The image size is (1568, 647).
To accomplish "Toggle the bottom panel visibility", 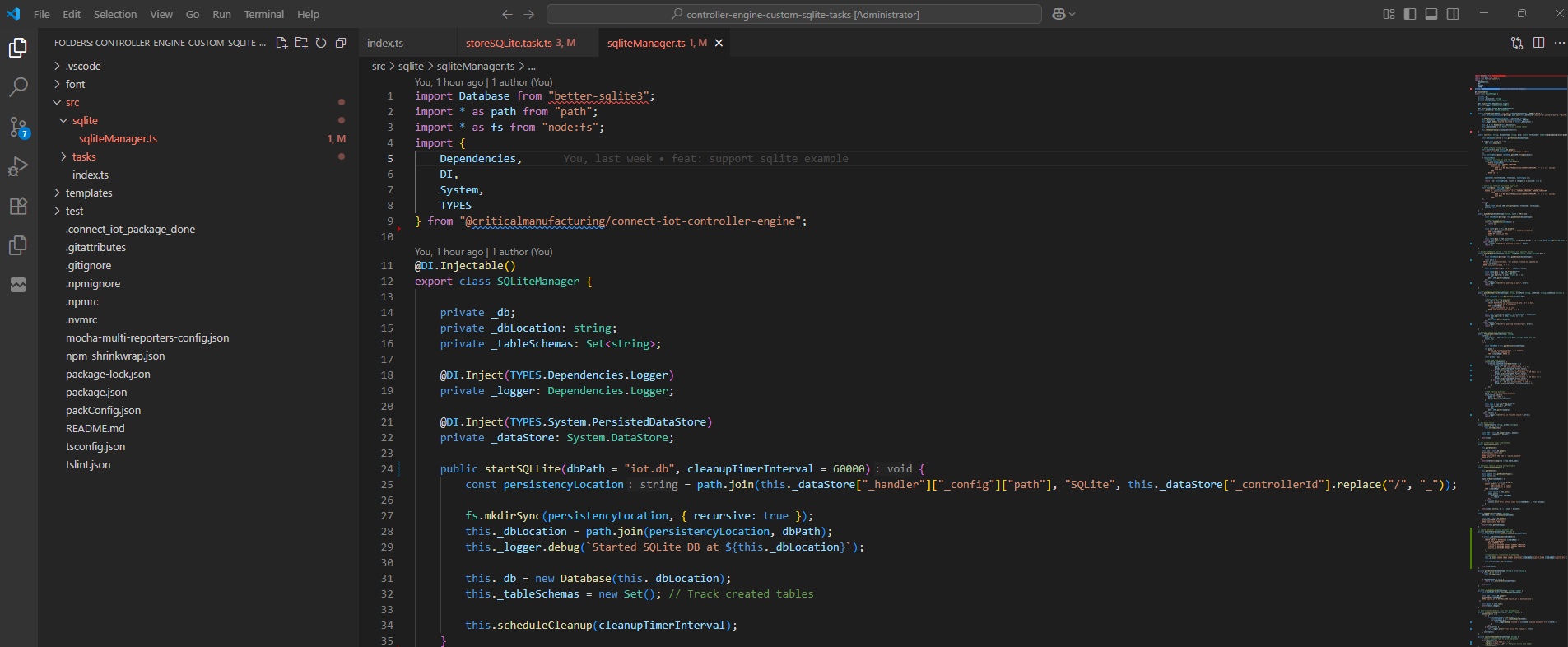I will (x=1431, y=14).
